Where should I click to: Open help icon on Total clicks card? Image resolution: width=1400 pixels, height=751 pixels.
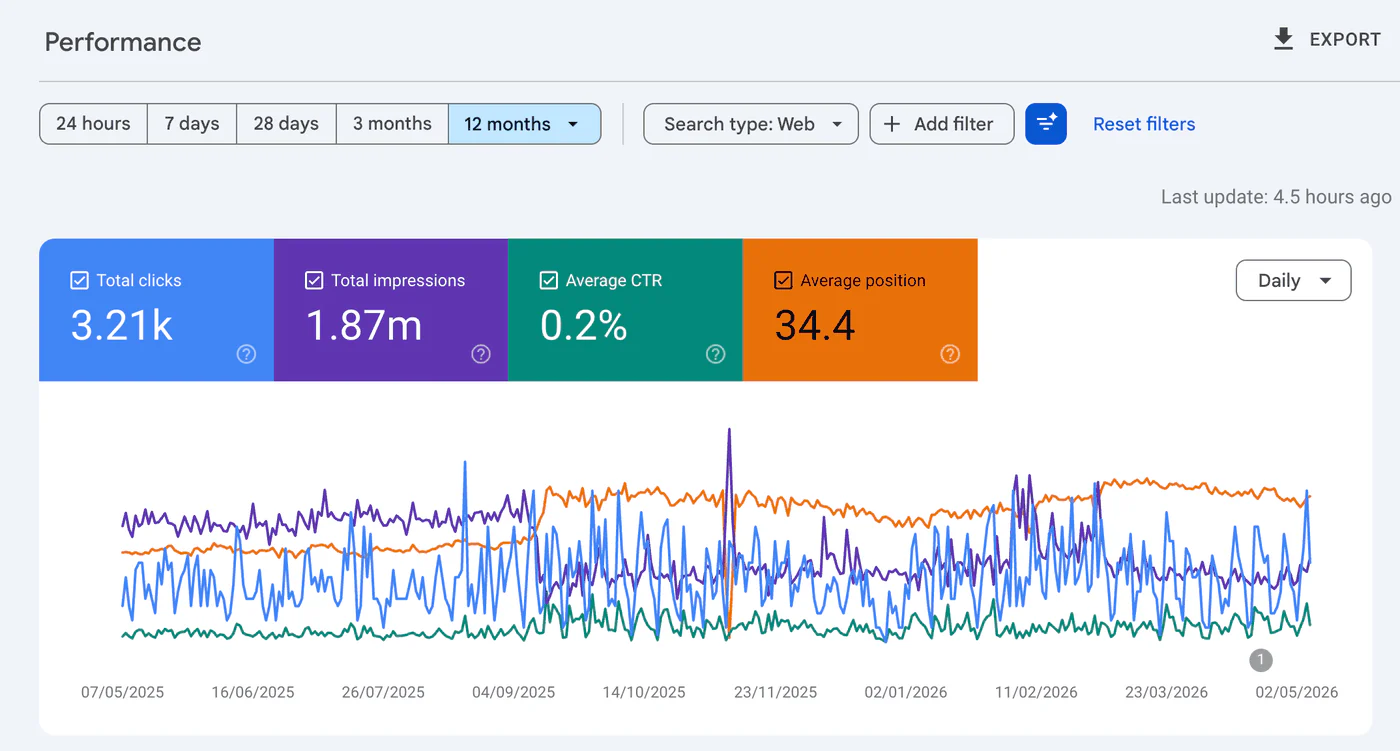coord(246,354)
